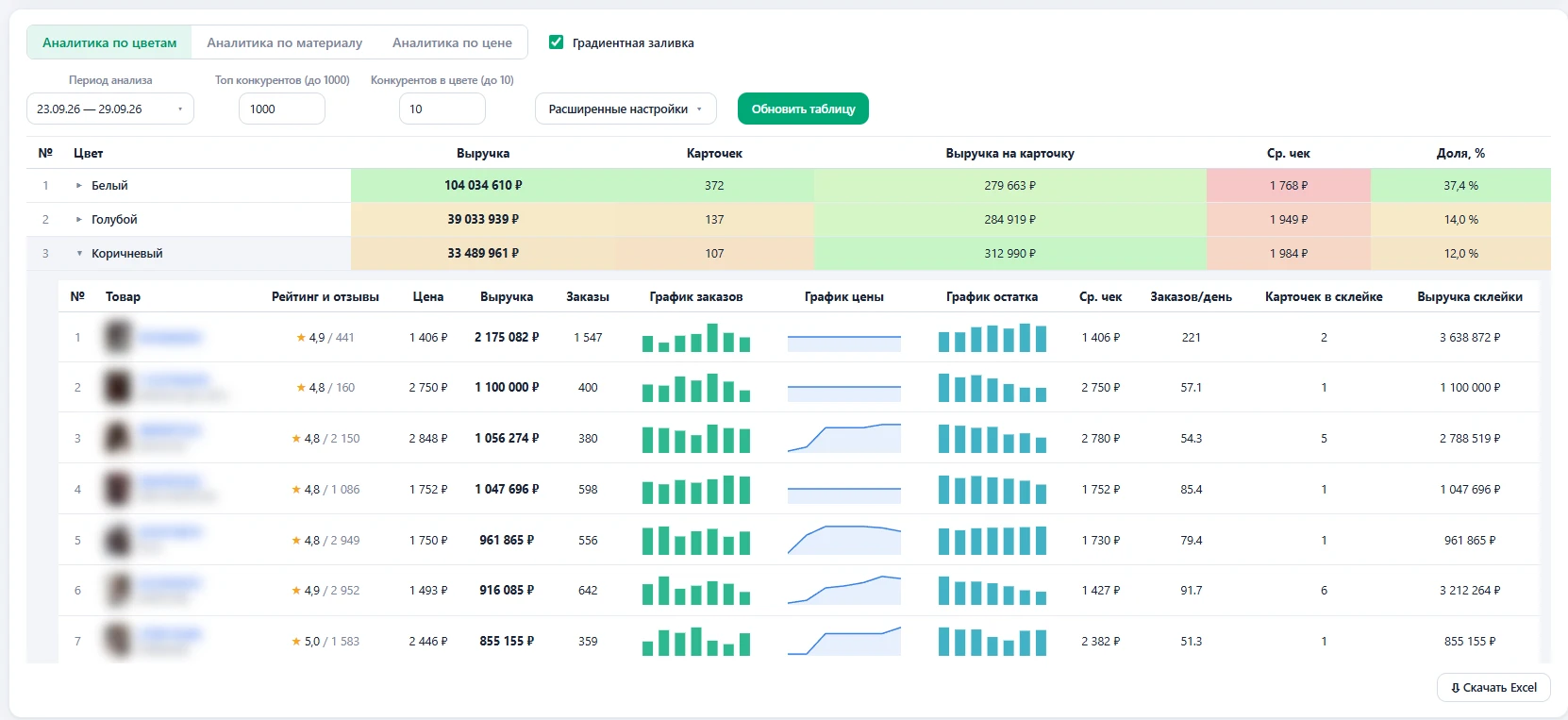1568x720 pixels.
Task: Click the price chart for product 6
Action: coord(843,590)
